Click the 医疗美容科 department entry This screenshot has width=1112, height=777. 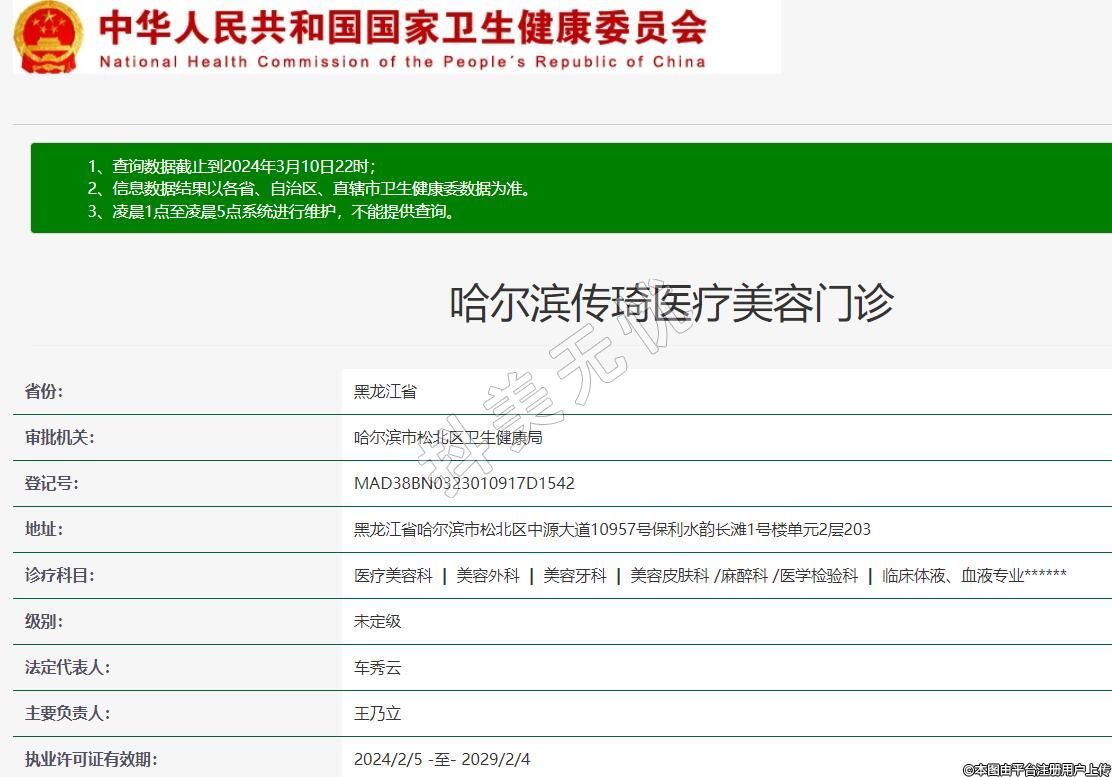393,576
